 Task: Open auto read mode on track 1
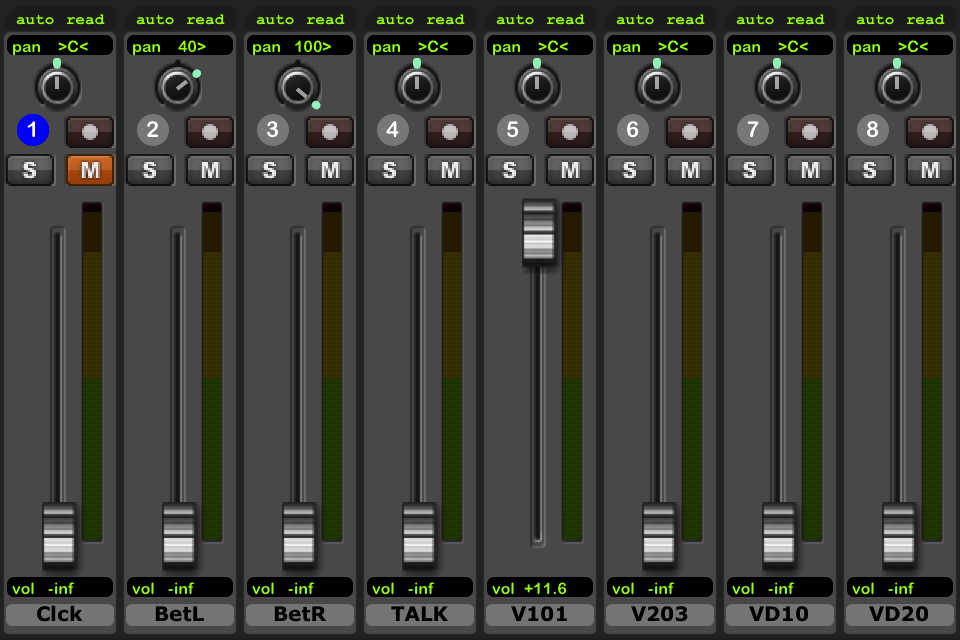point(60,19)
